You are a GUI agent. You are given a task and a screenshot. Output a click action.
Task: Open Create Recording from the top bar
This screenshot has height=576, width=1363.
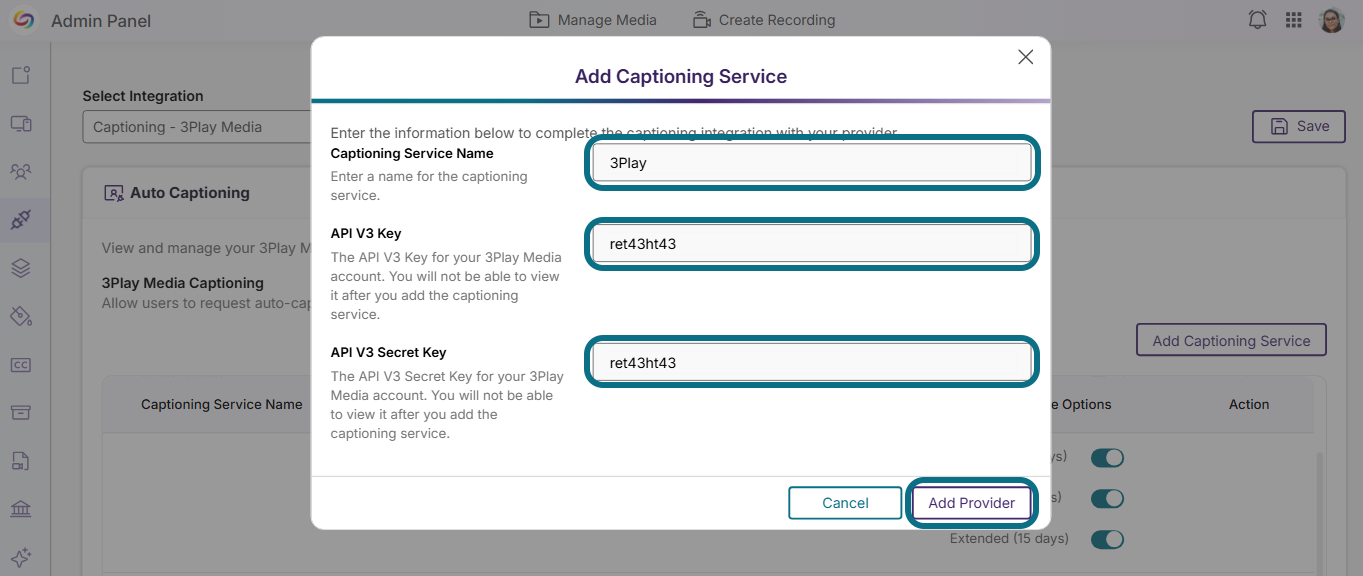(763, 20)
